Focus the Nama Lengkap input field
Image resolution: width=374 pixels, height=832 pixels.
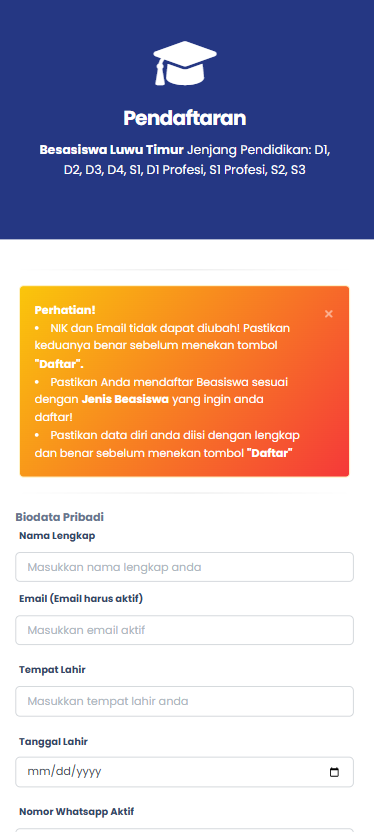click(x=185, y=567)
